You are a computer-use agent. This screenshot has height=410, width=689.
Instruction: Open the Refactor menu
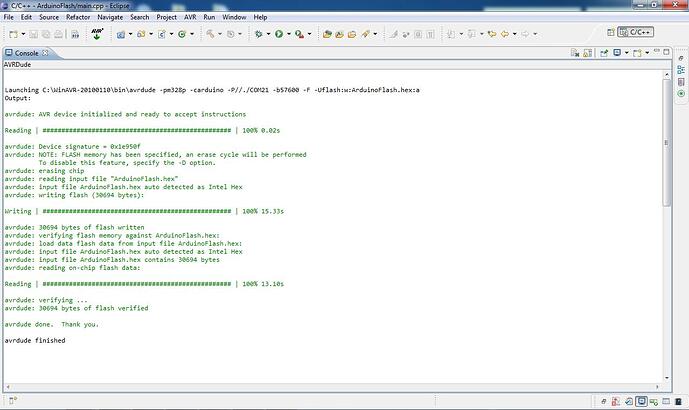[78, 17]
